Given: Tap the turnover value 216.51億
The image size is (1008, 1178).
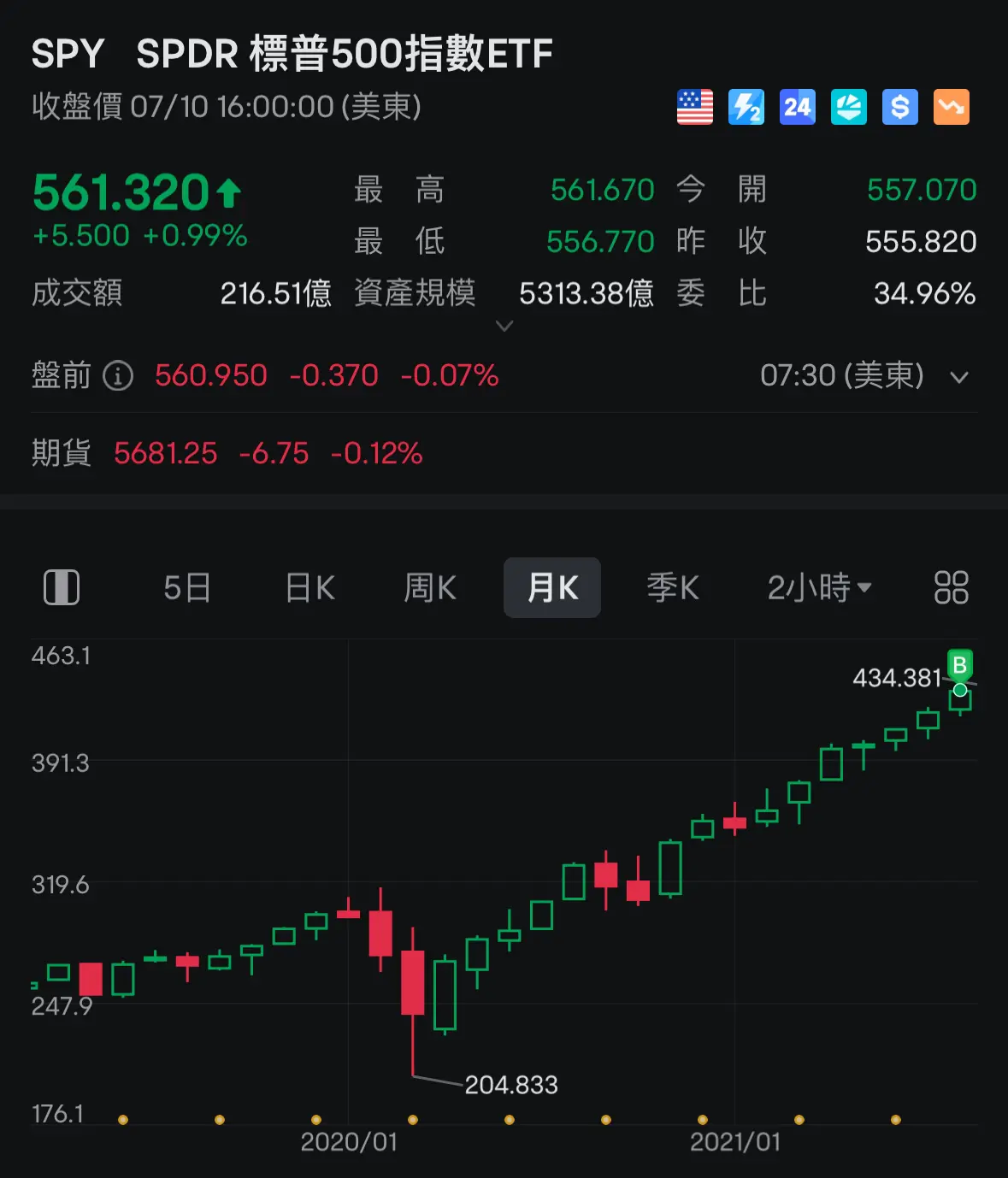Looking at the screenshot, I should [x=275, y=294].
